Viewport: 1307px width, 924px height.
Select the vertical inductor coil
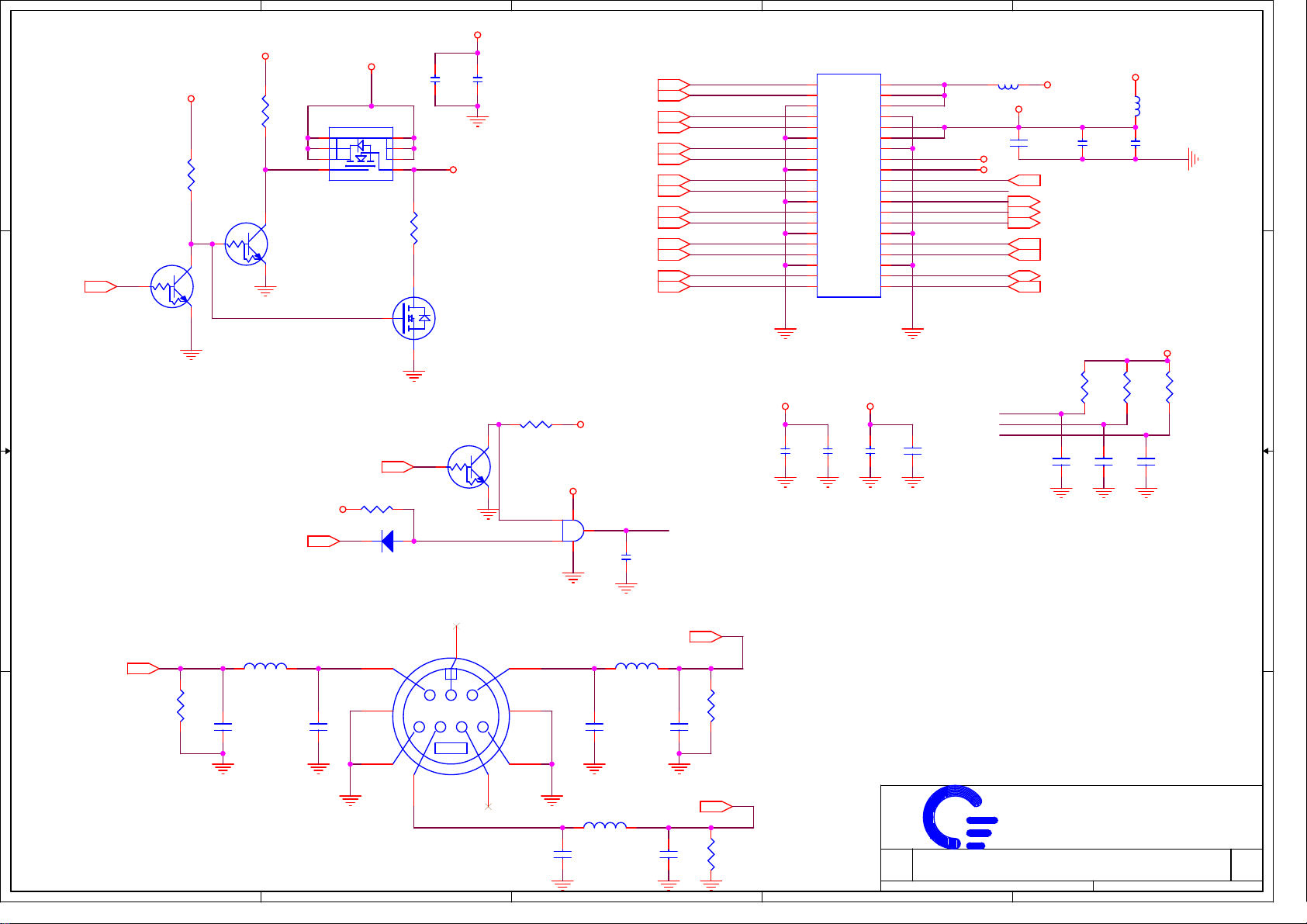tap(1136, 106)
